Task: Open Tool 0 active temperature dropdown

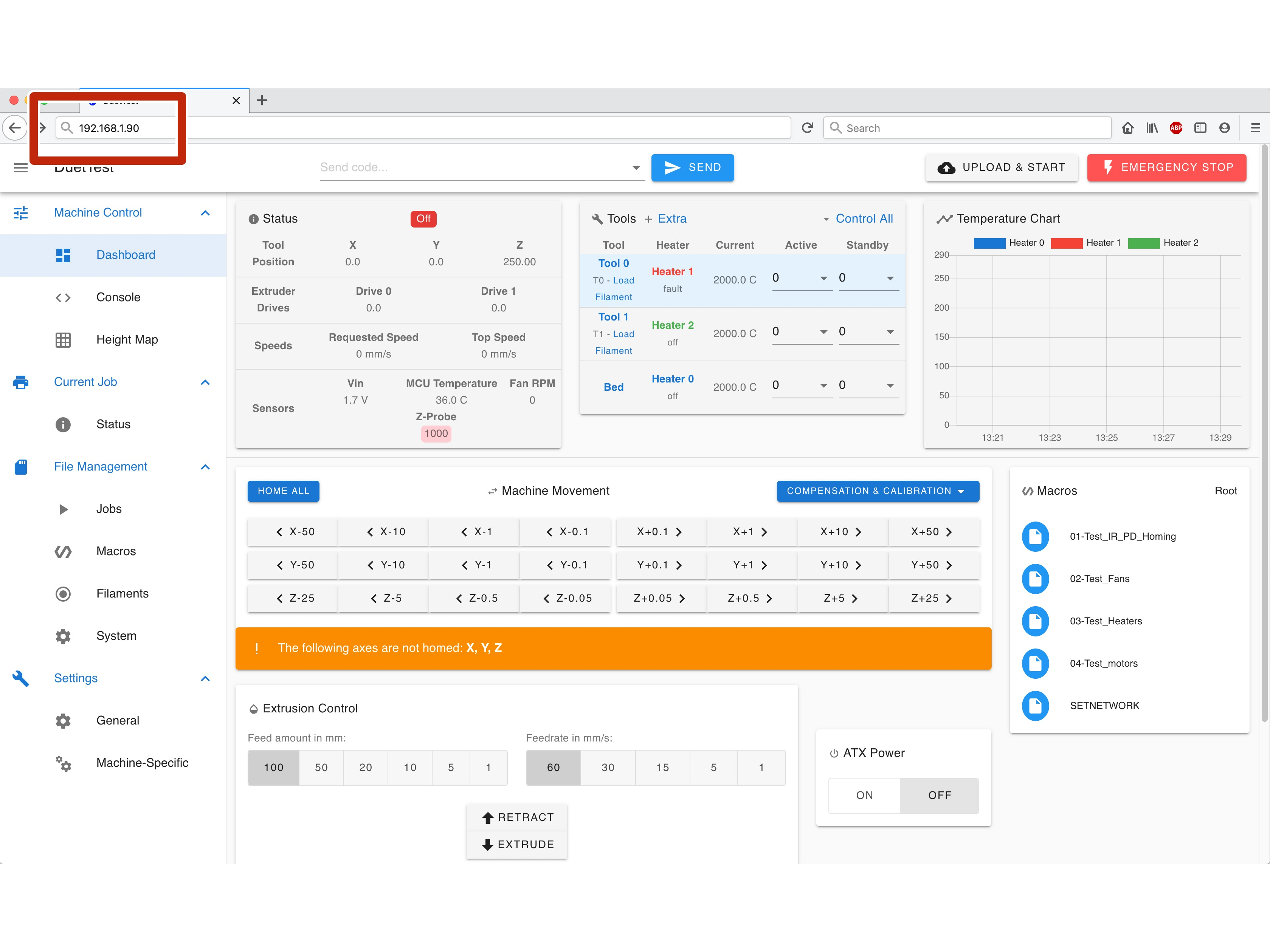Action: click(823, 278)
